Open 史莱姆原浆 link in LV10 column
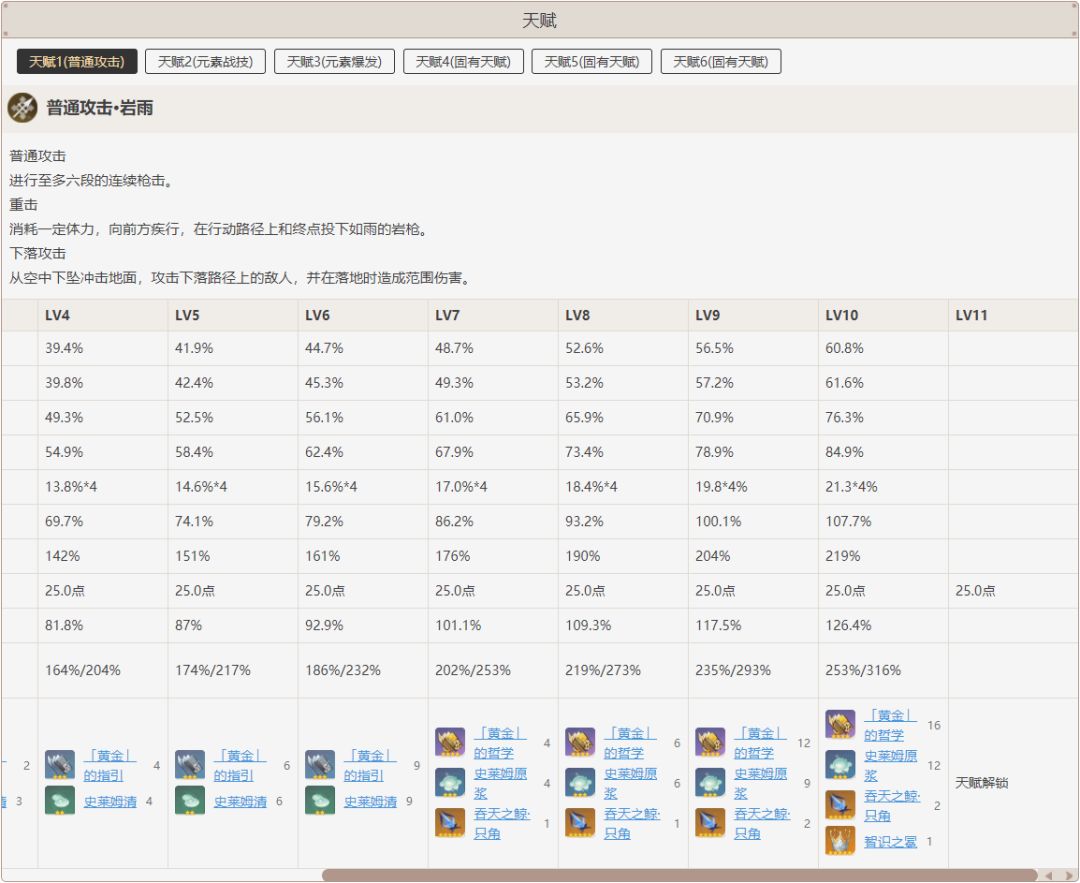 click(891, 765)
